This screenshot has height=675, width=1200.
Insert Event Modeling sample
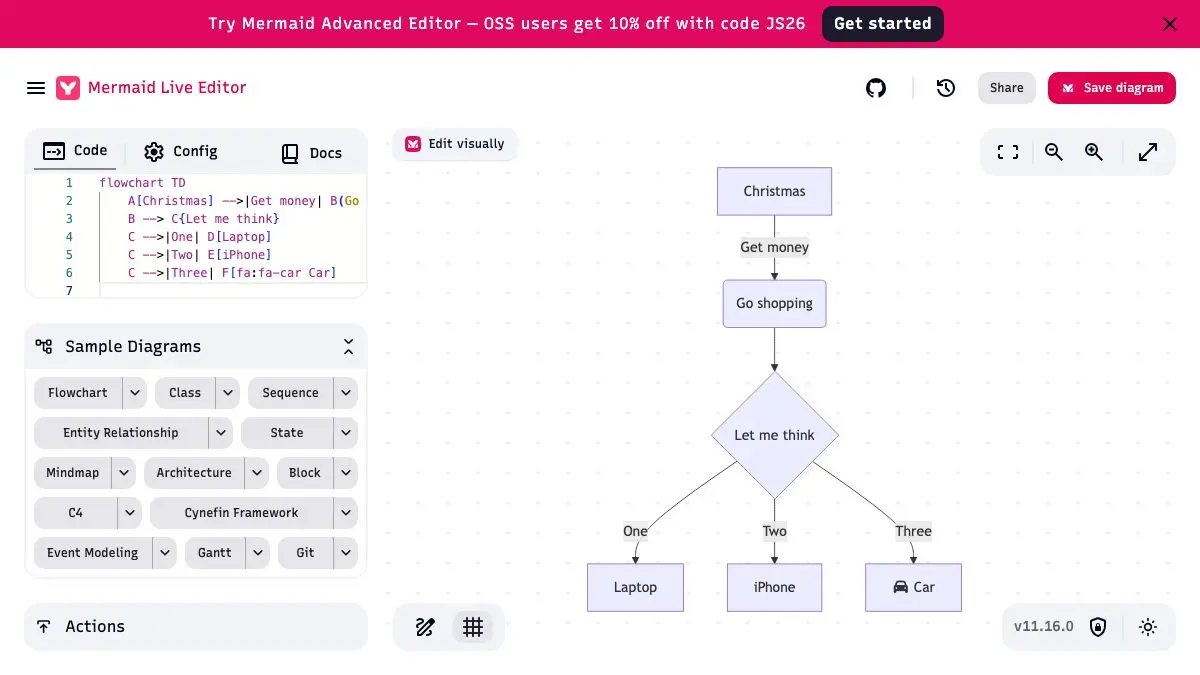click(x=93, y=553)
